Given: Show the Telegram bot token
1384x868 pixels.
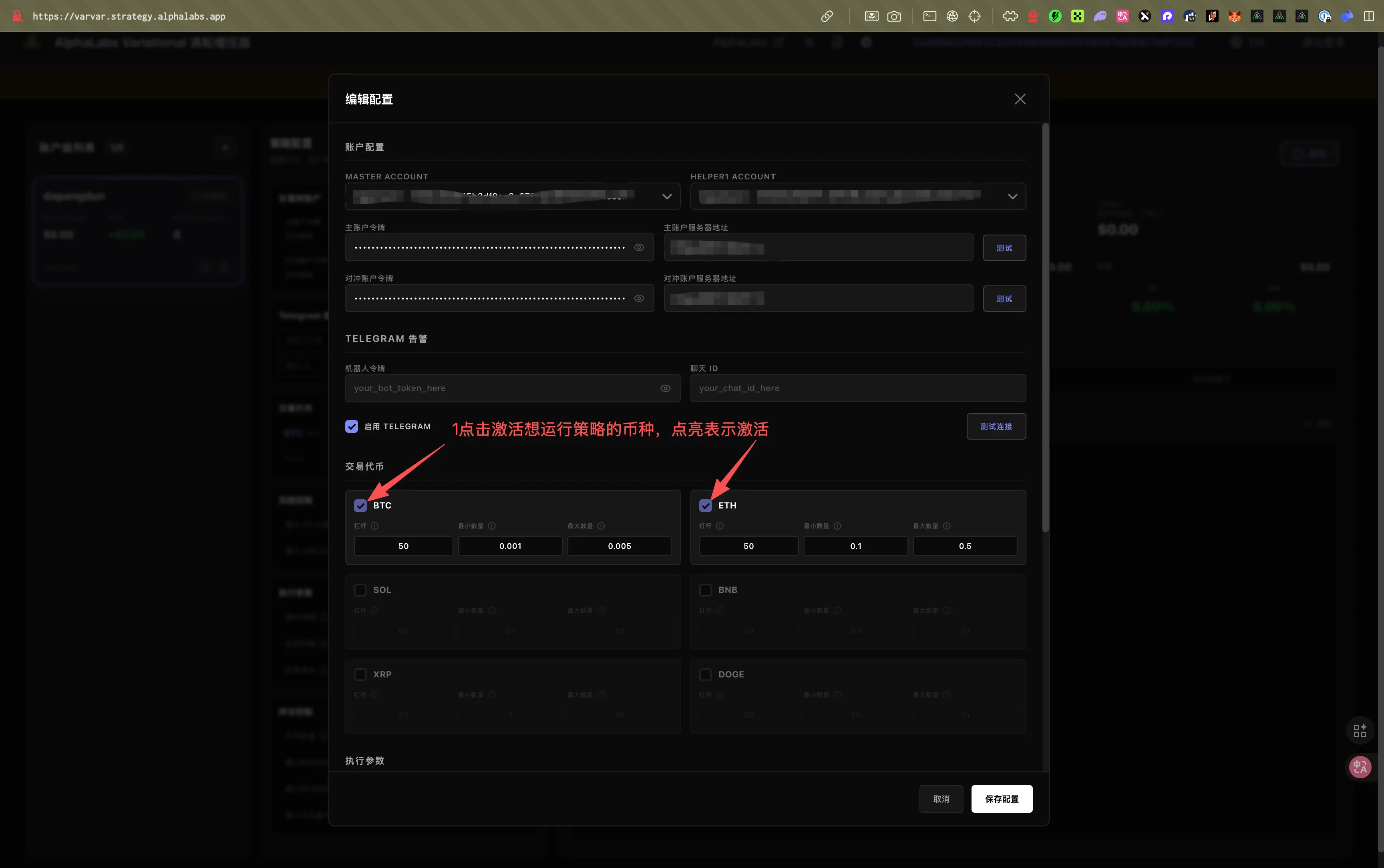Looking at the screenshot, I should pyautogui.click(x=665, y=389).
